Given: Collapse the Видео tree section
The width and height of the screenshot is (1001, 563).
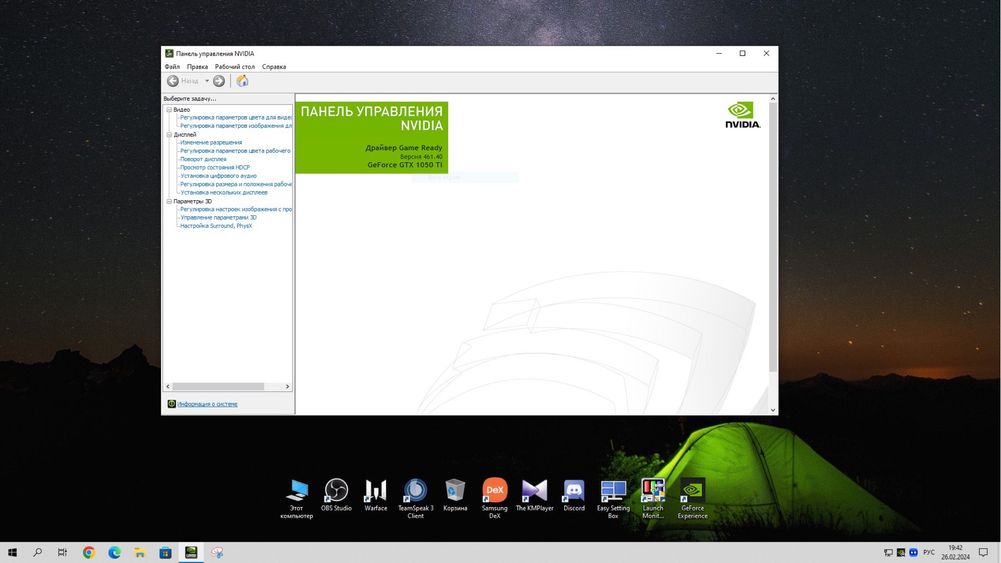Looking at the screenshot, I should [169, 110].
